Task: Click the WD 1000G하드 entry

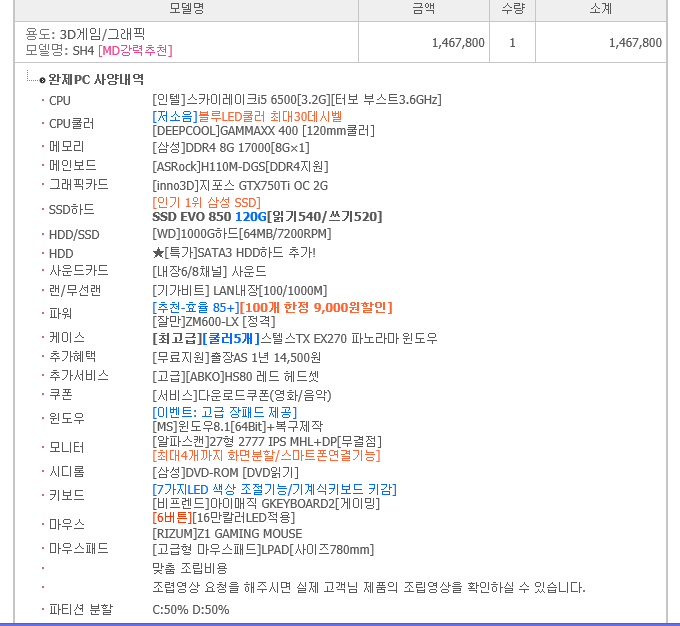Action: [x=242, y=234]
